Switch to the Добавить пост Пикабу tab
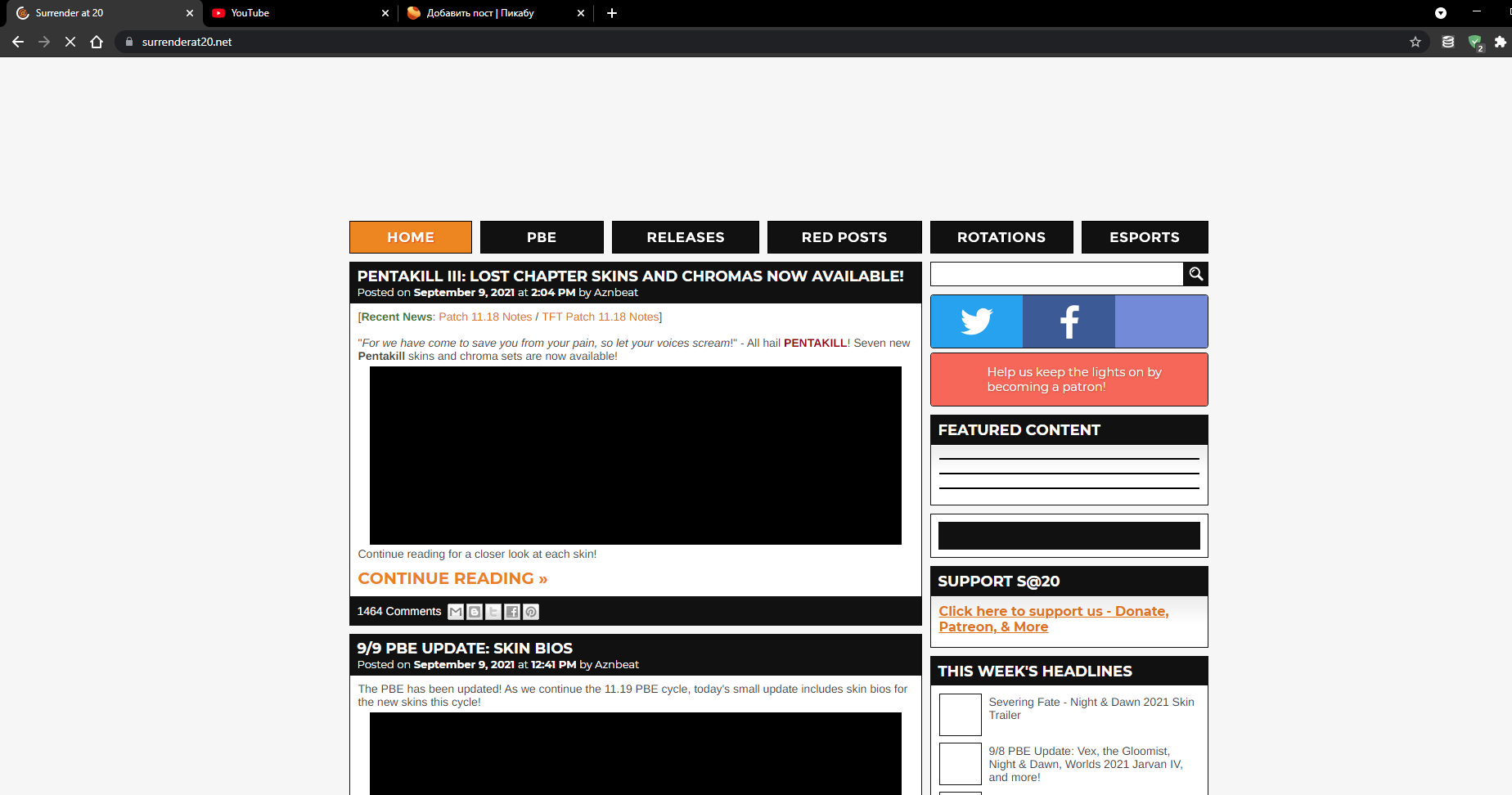1512x795 pixels. click(x=496, y=13)
